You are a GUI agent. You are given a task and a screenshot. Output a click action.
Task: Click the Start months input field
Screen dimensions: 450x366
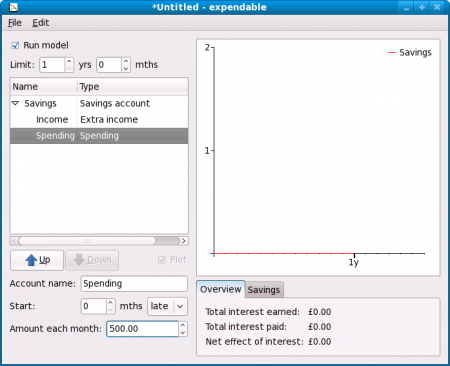click(x=94, y=306)
